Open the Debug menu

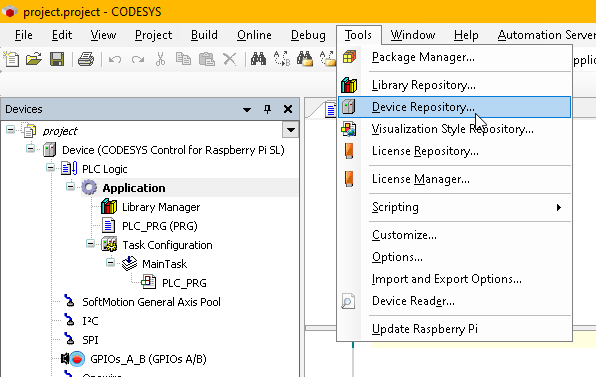[308, 35]
